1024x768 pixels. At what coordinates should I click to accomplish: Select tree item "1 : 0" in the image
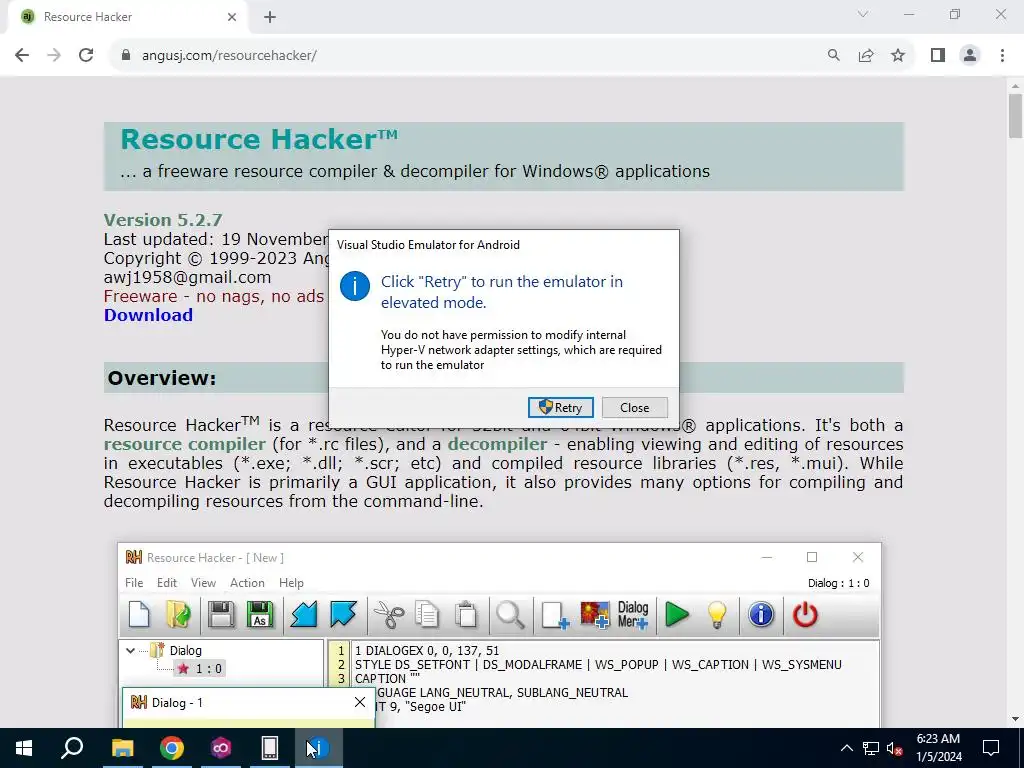[200, 668]
